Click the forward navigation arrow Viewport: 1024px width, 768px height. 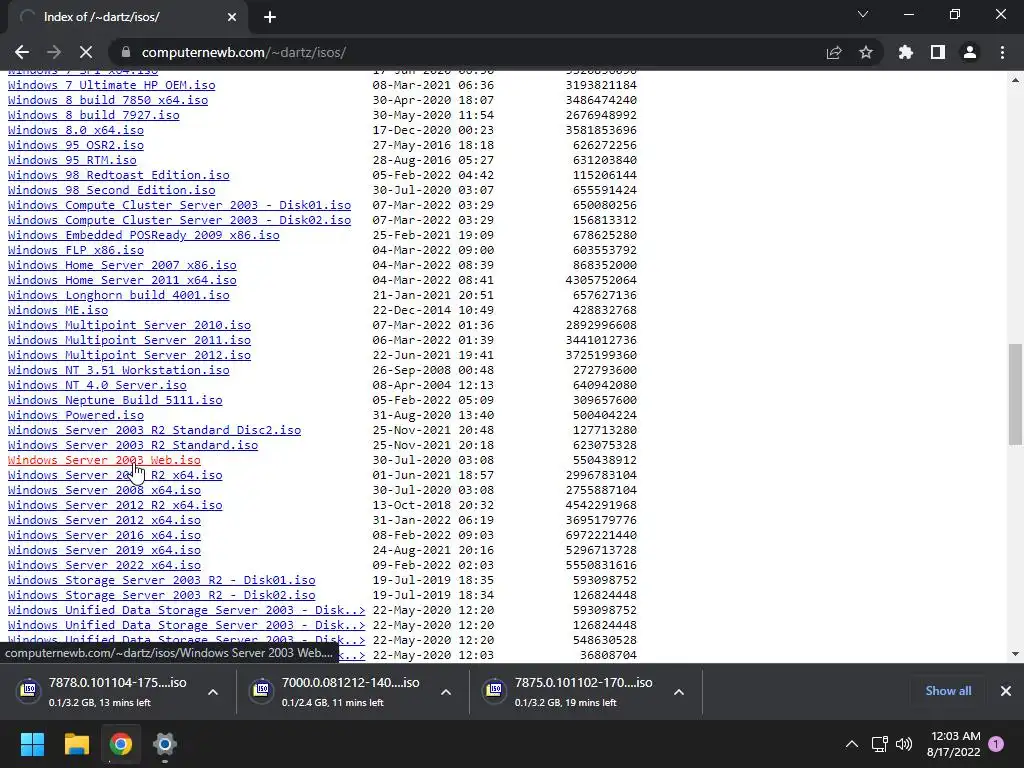54,52
